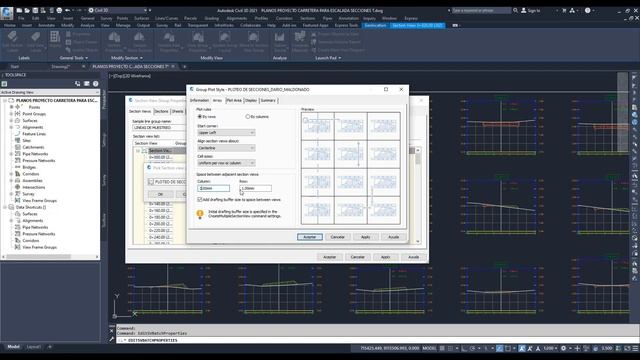
Task: Select Bridges in Toolspace tree
Action: (x=29, y=167)
